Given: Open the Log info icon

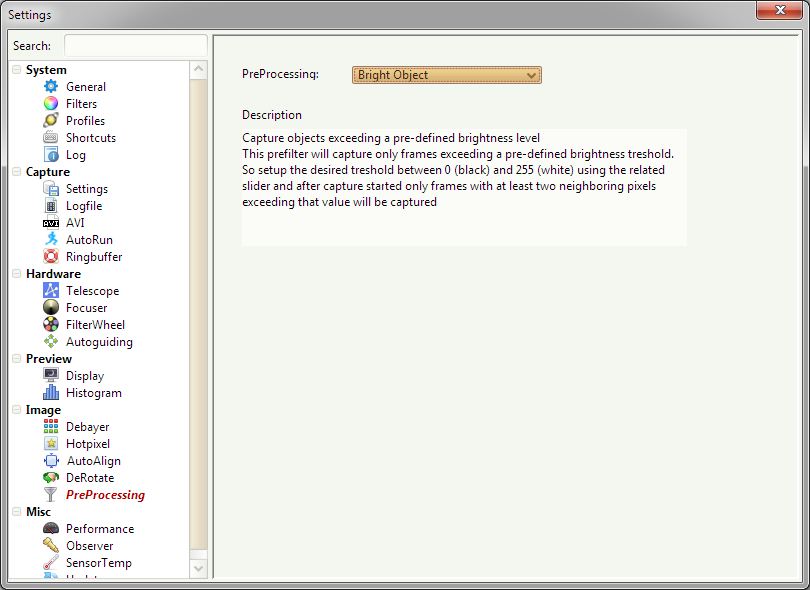Looking at the screenshot, I should pos(51,154).
